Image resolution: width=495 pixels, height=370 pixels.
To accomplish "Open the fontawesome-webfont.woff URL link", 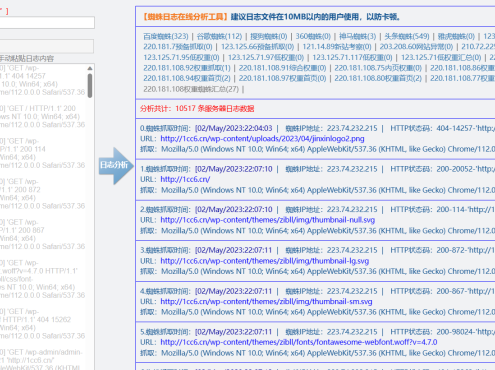I will click(299, 342).
